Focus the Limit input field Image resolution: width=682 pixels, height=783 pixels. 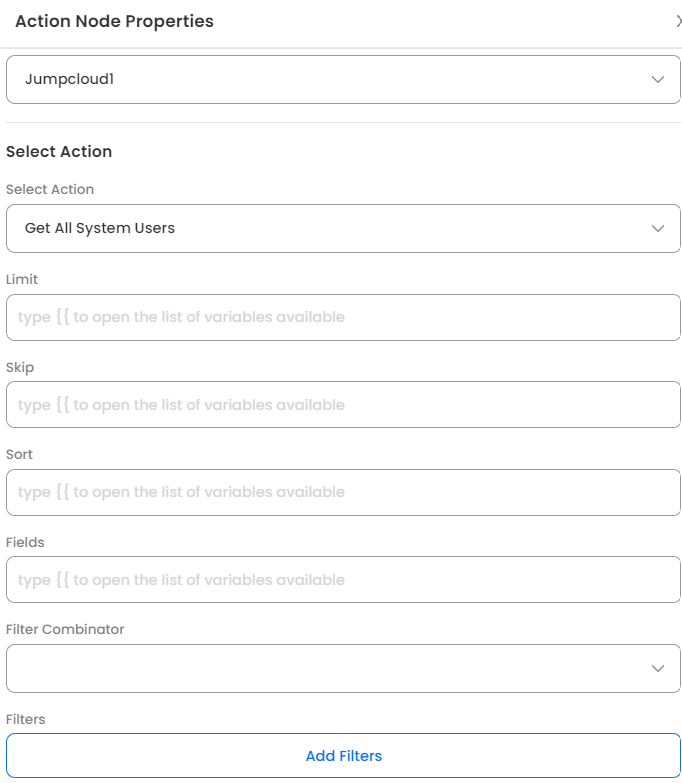tap(343, 317)
